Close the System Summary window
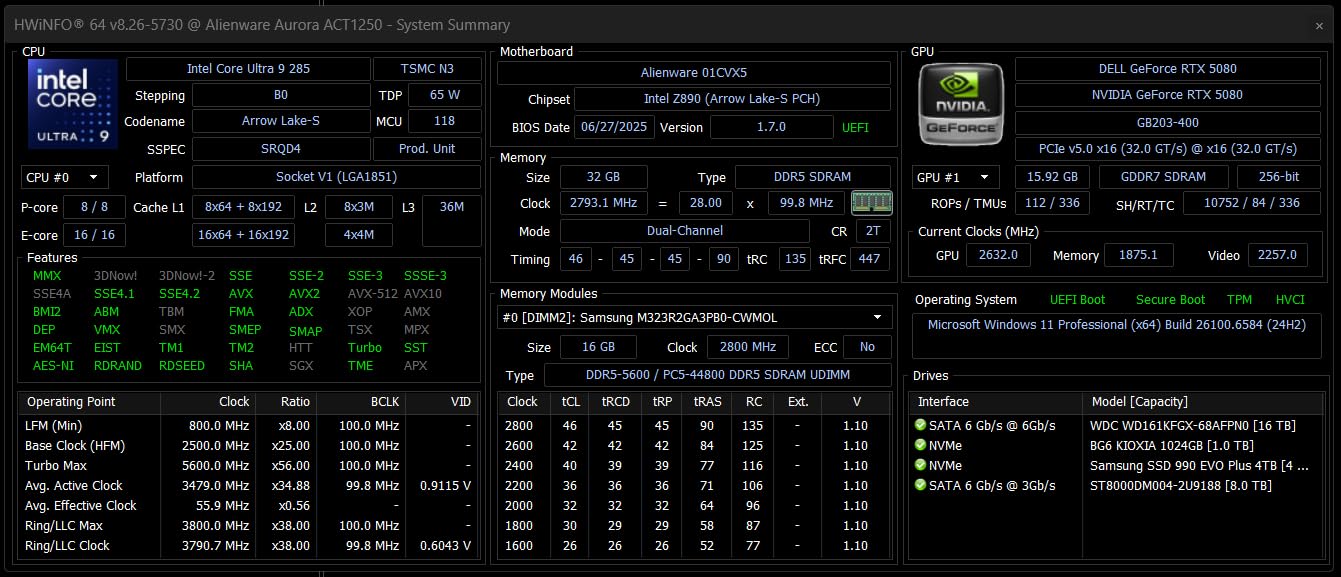 coord(1319,26)
